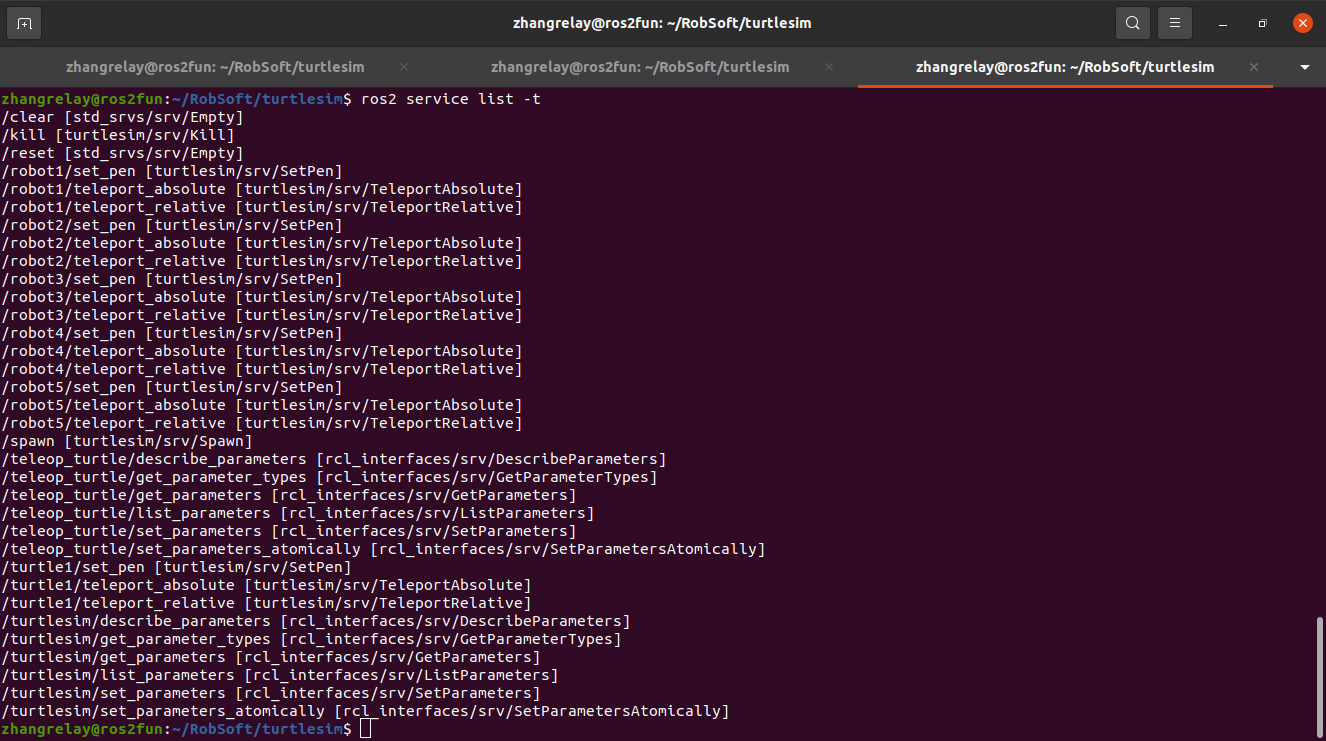Viewport: 1326px width, 741px height.
Task: Click the "/robot1/teleport_absolute" service line
Action: [x=262, y=189]
